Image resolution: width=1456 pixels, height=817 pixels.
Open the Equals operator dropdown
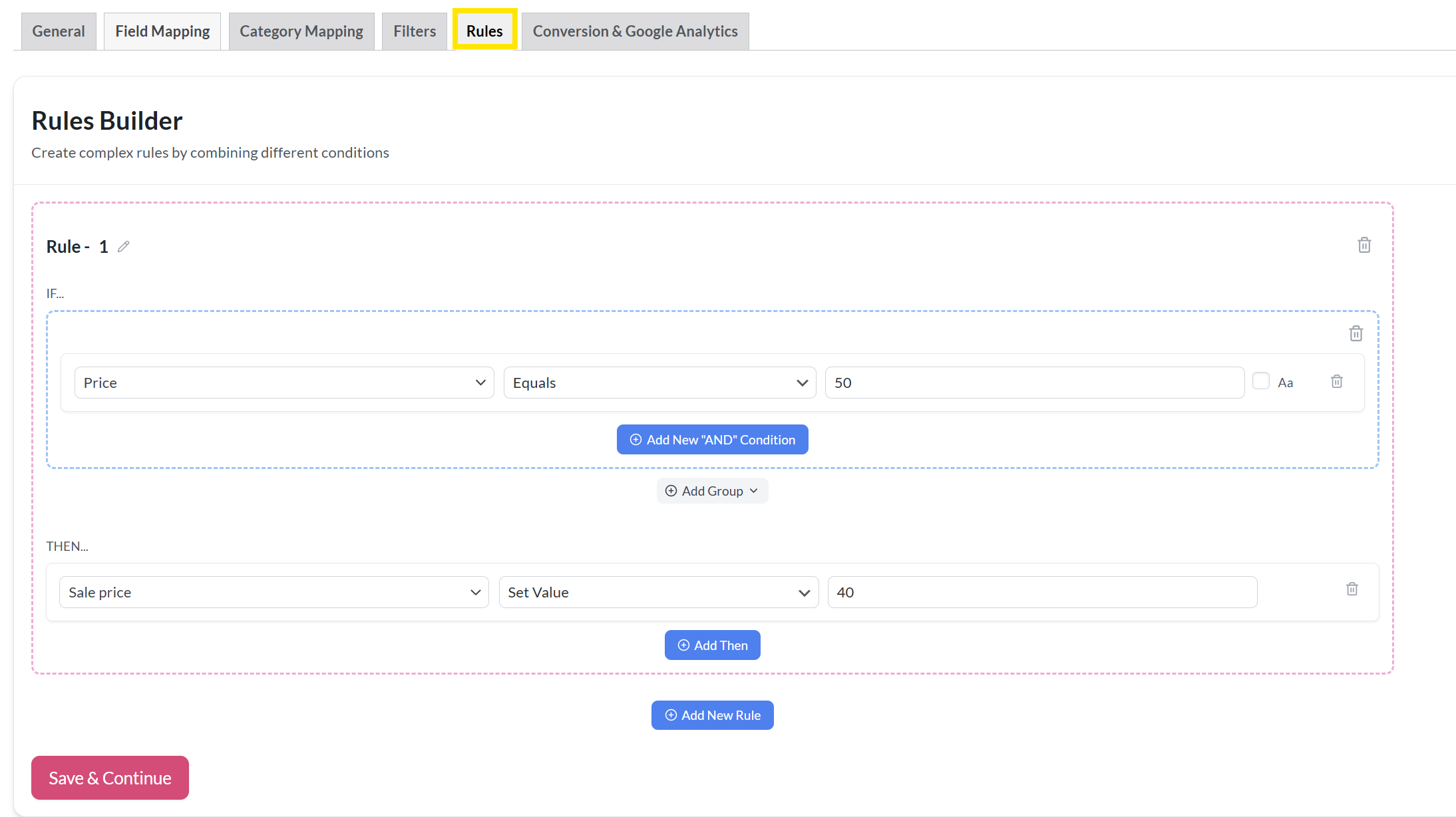pos(659,383)
